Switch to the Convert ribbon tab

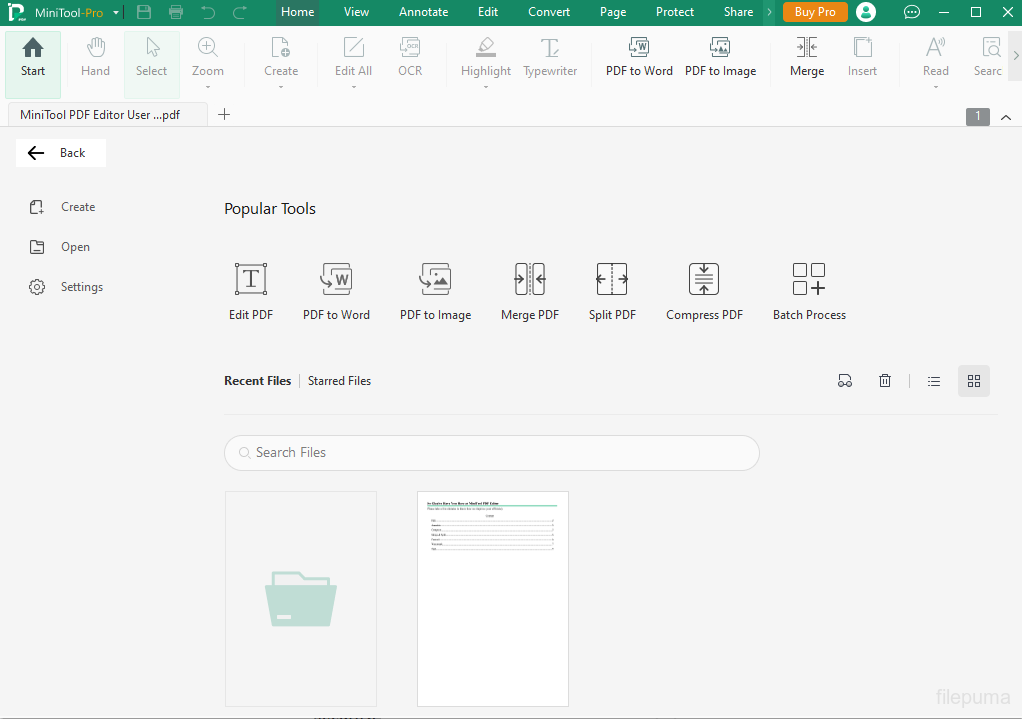coord(549,12)
